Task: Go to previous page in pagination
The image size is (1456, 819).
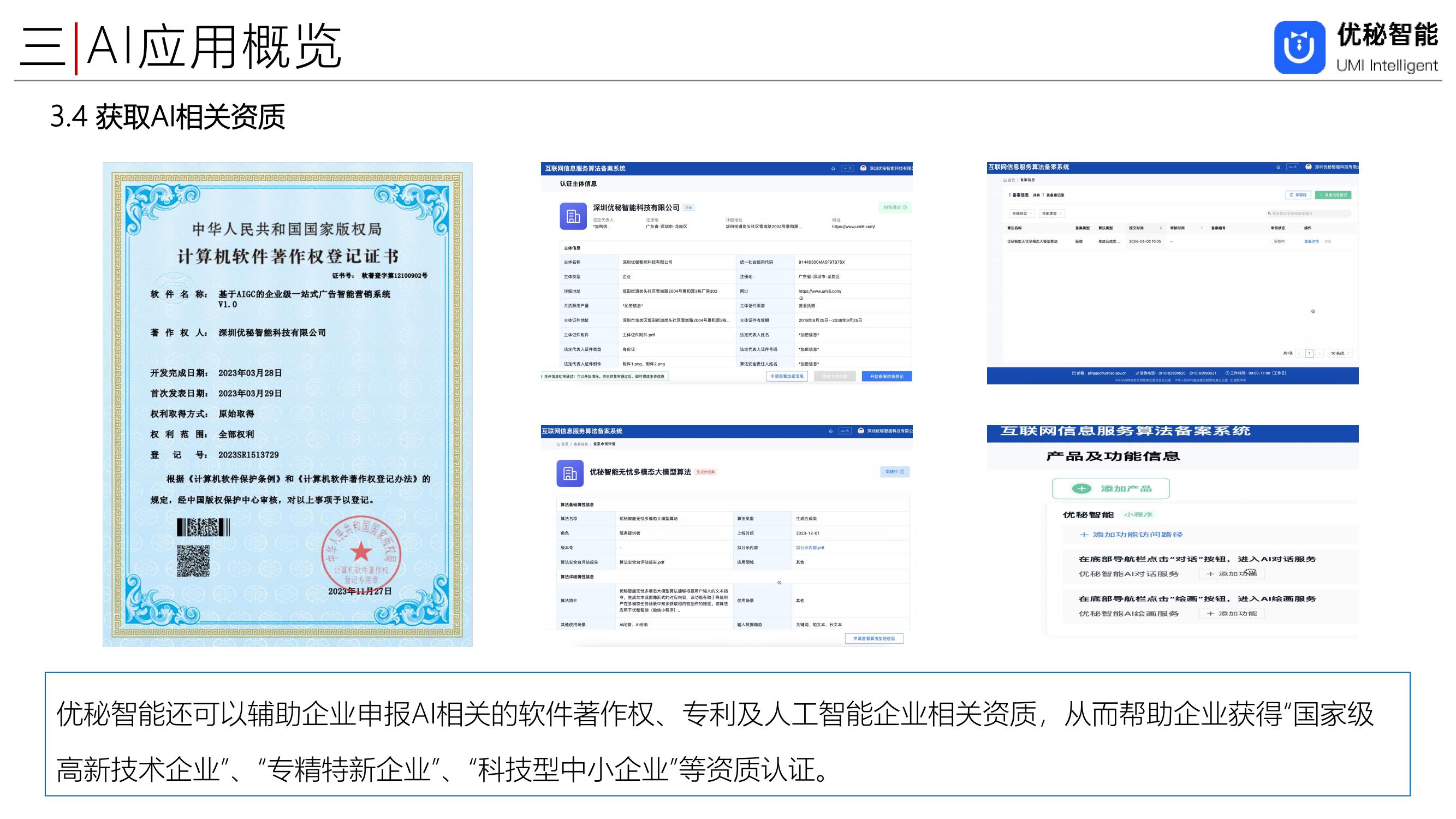Action: tap(1299, 353)
